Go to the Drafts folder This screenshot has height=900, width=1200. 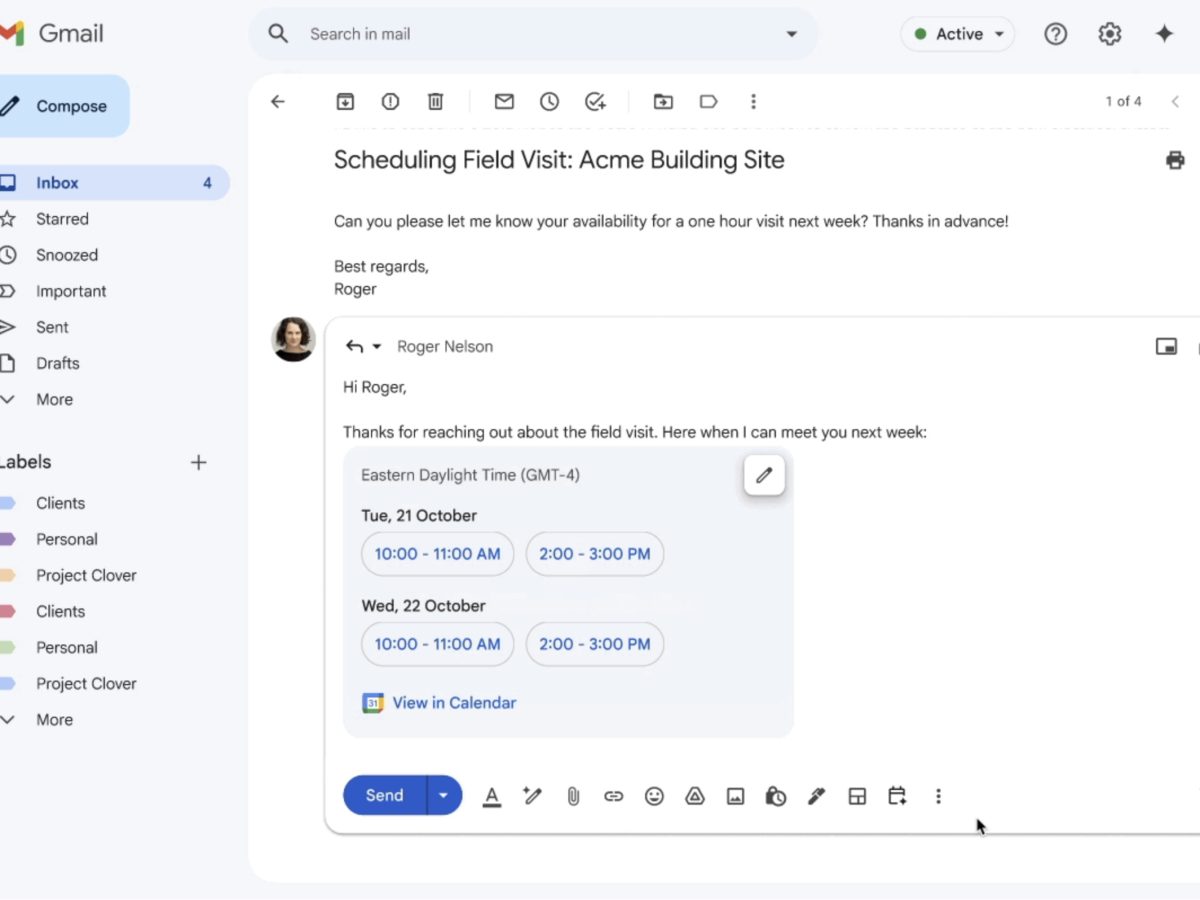tap(57, 363)
